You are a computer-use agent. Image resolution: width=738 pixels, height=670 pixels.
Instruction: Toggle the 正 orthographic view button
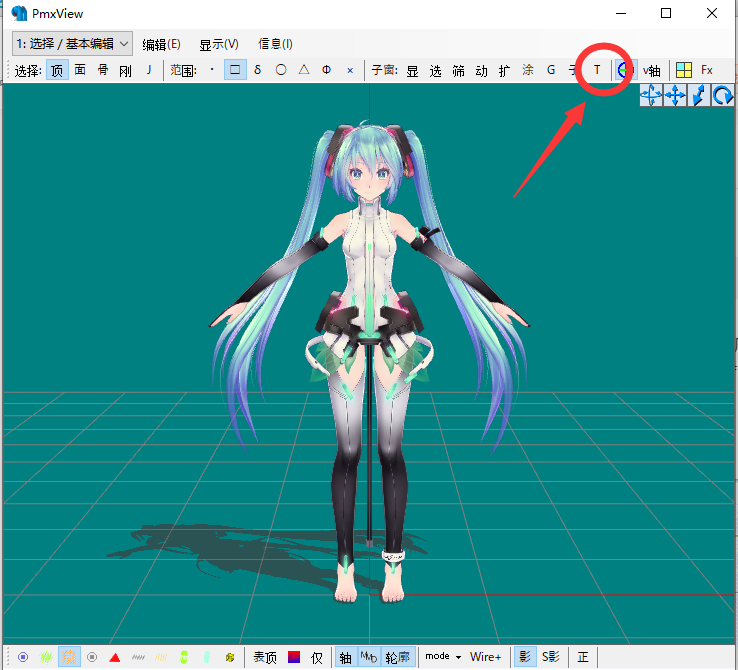tap(583, 657)
